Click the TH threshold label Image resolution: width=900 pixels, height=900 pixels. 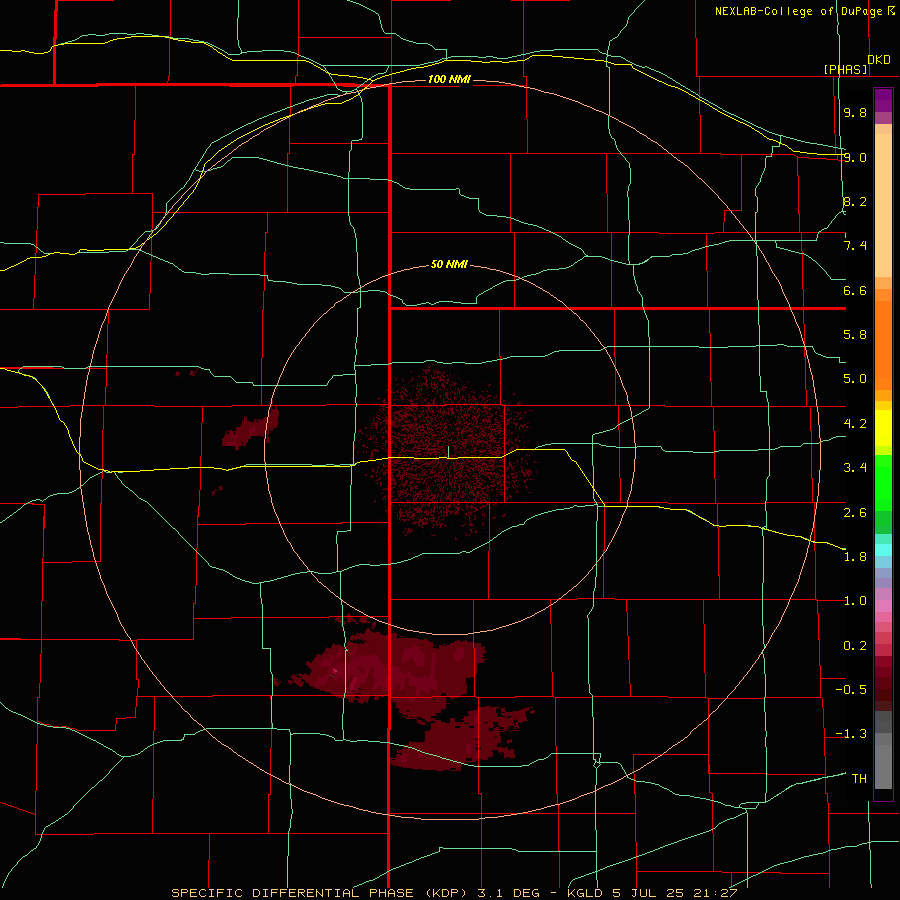[x=859, y=779]
